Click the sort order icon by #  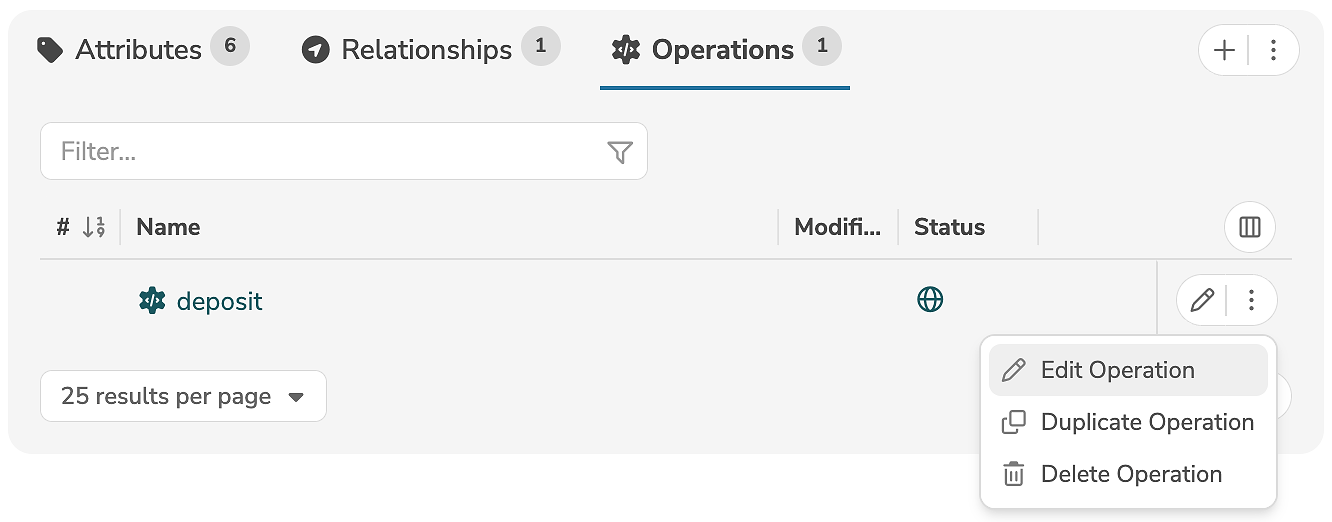[93, 227]
